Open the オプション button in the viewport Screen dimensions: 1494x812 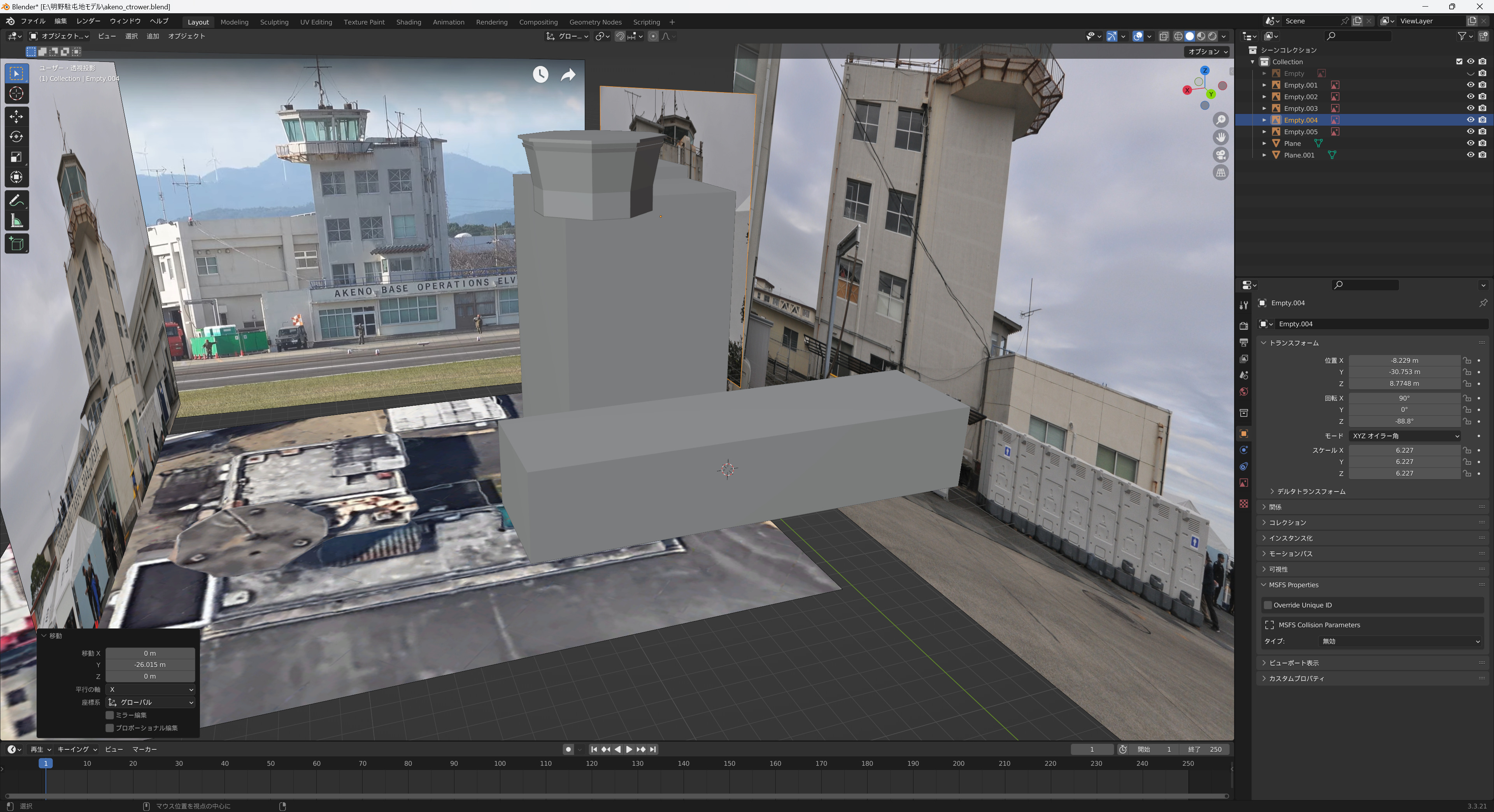point(1208,52)
